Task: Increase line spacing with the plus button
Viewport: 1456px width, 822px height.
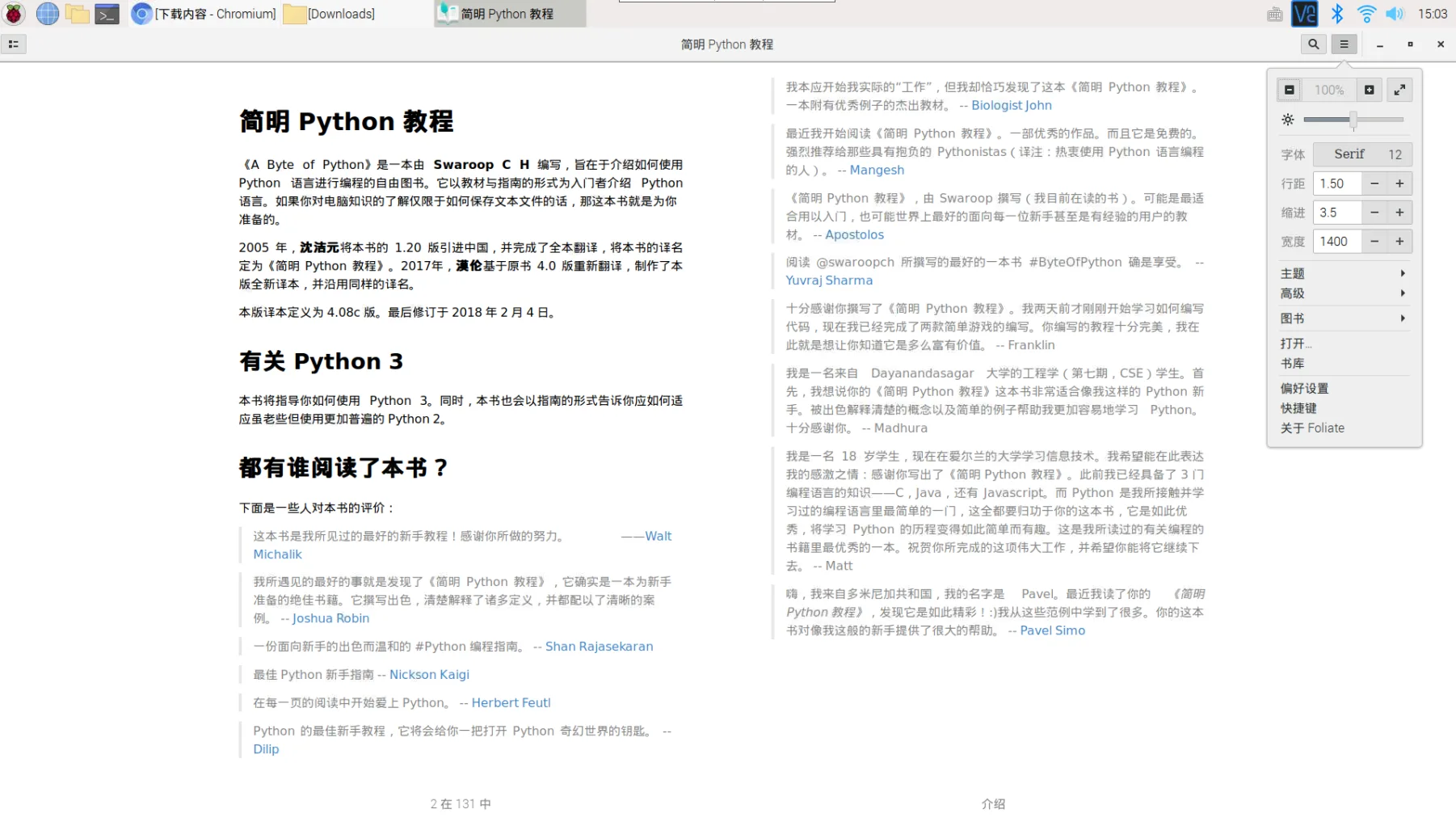Action: [1399, 183]
